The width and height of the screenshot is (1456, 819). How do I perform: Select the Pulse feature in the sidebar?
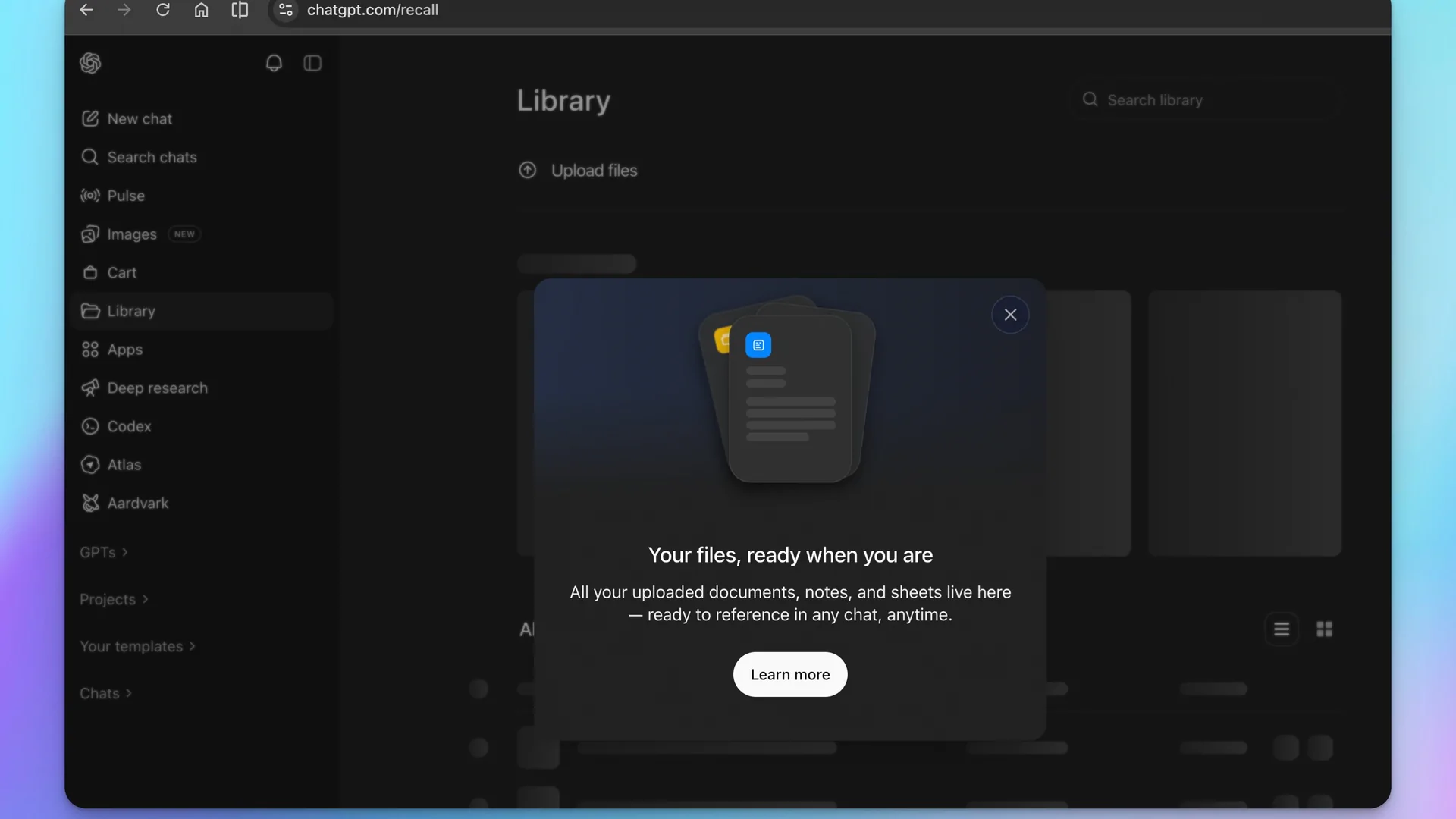point(125,195)
